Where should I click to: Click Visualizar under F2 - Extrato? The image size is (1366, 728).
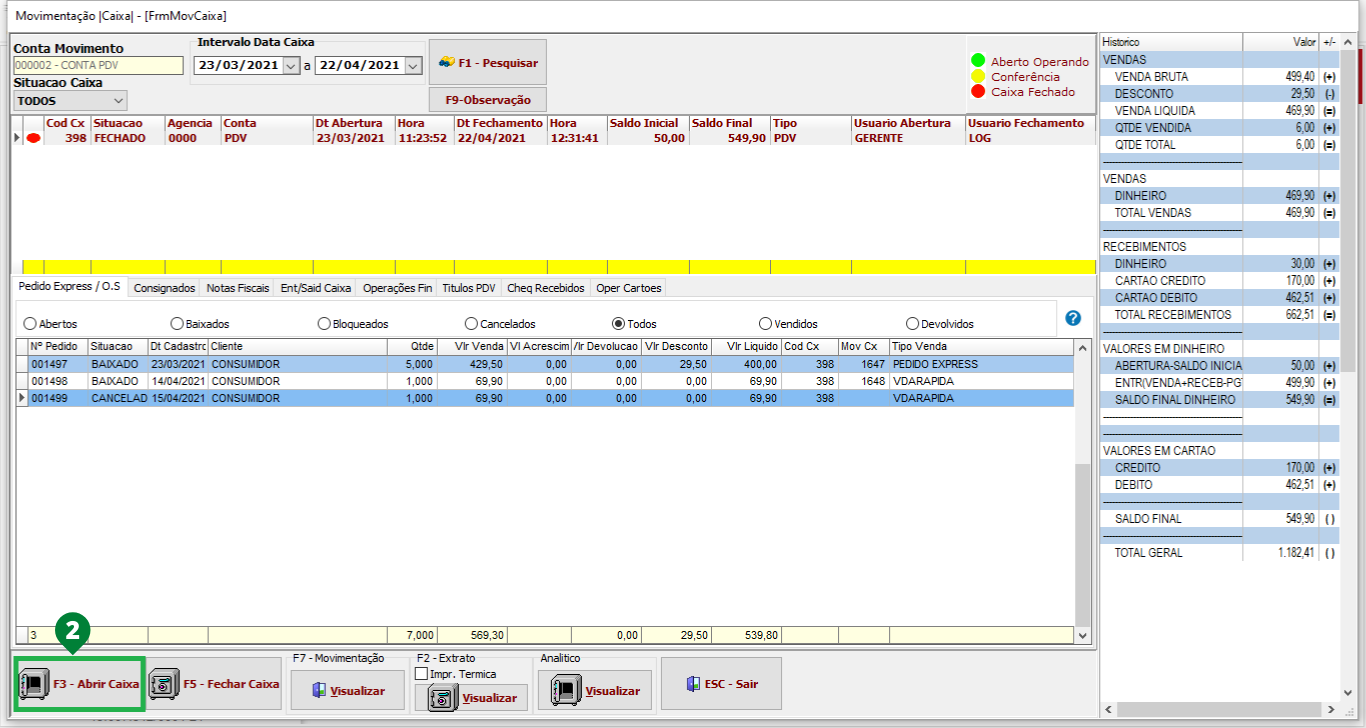pyautogui.click(x=471, y=698)
